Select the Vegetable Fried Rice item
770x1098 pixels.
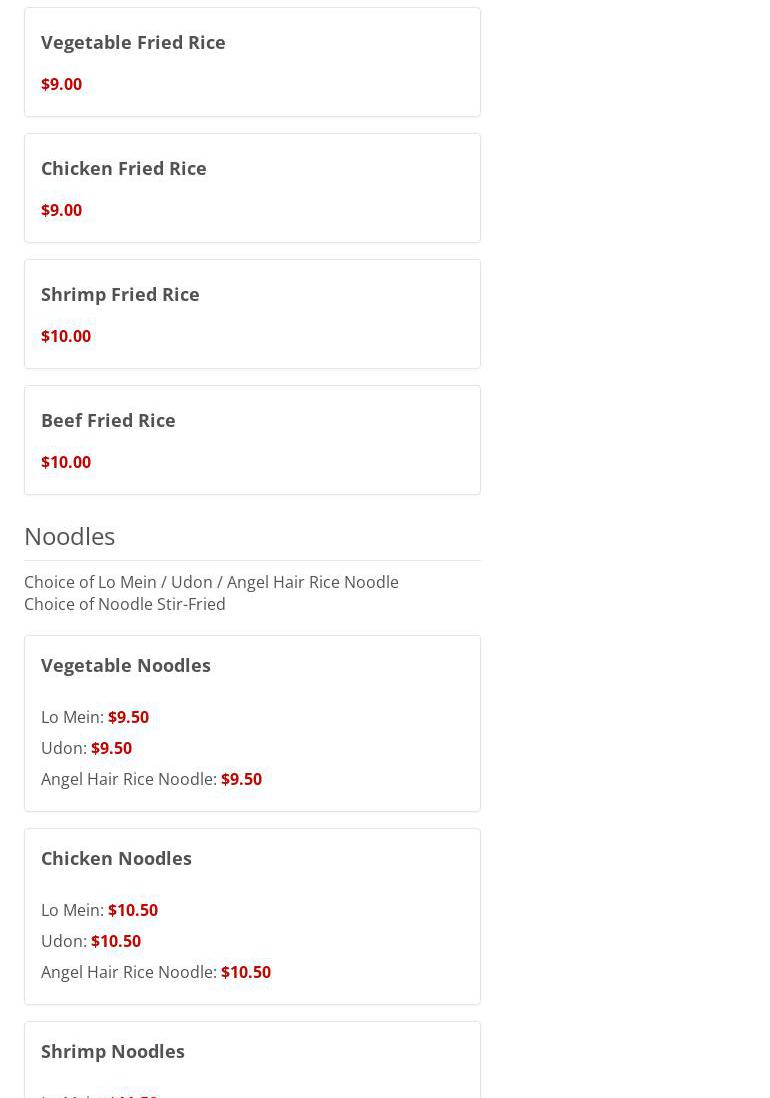click(252, 62)
